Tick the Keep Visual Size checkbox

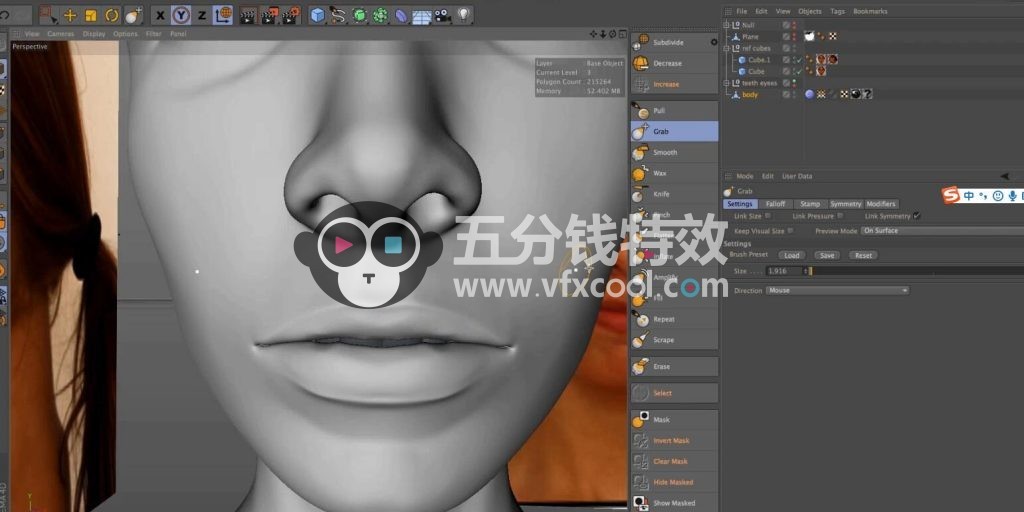pos(792,231)
